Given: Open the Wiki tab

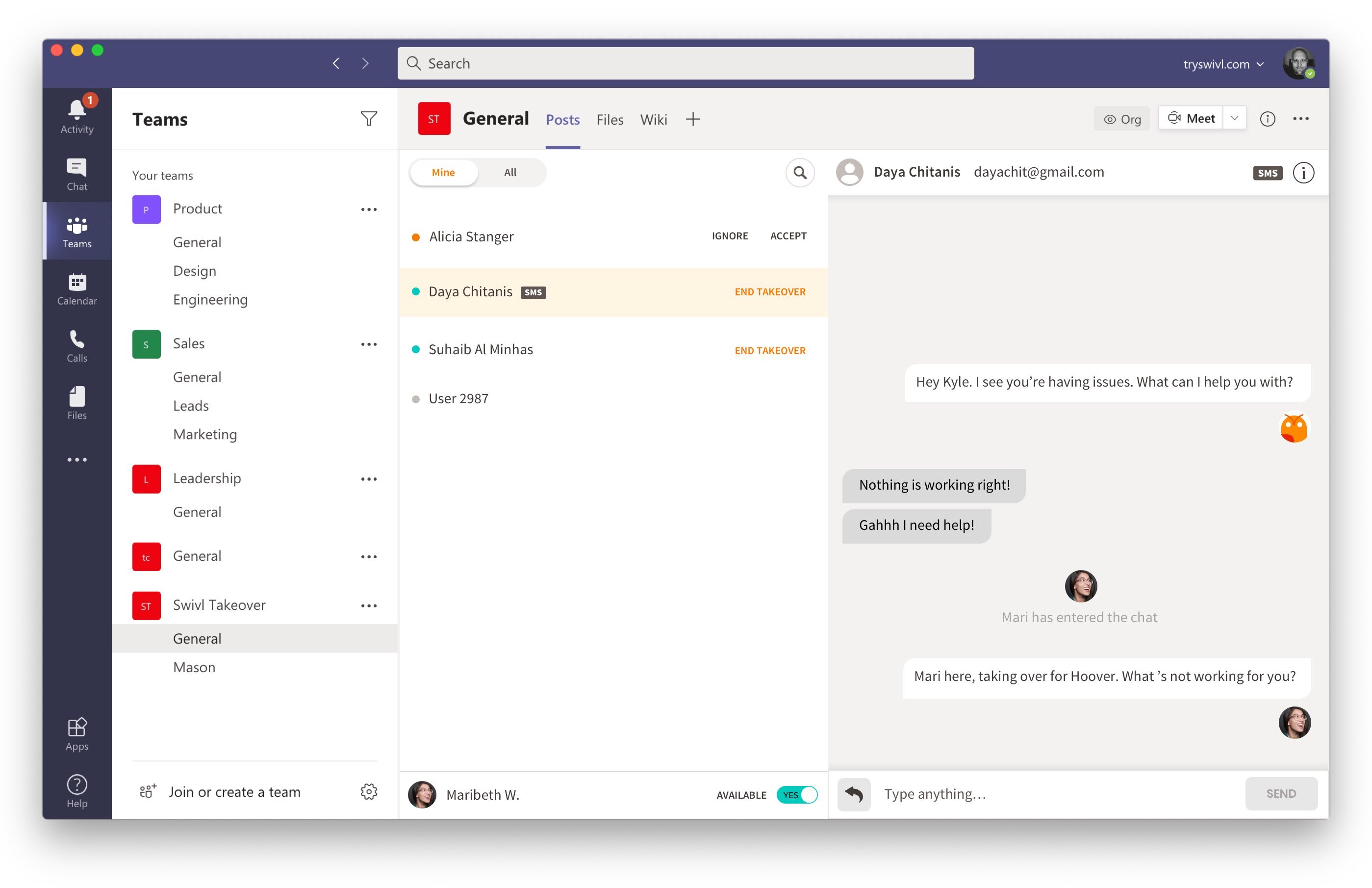Looking at the screenshot, I should tap(653, 119).
